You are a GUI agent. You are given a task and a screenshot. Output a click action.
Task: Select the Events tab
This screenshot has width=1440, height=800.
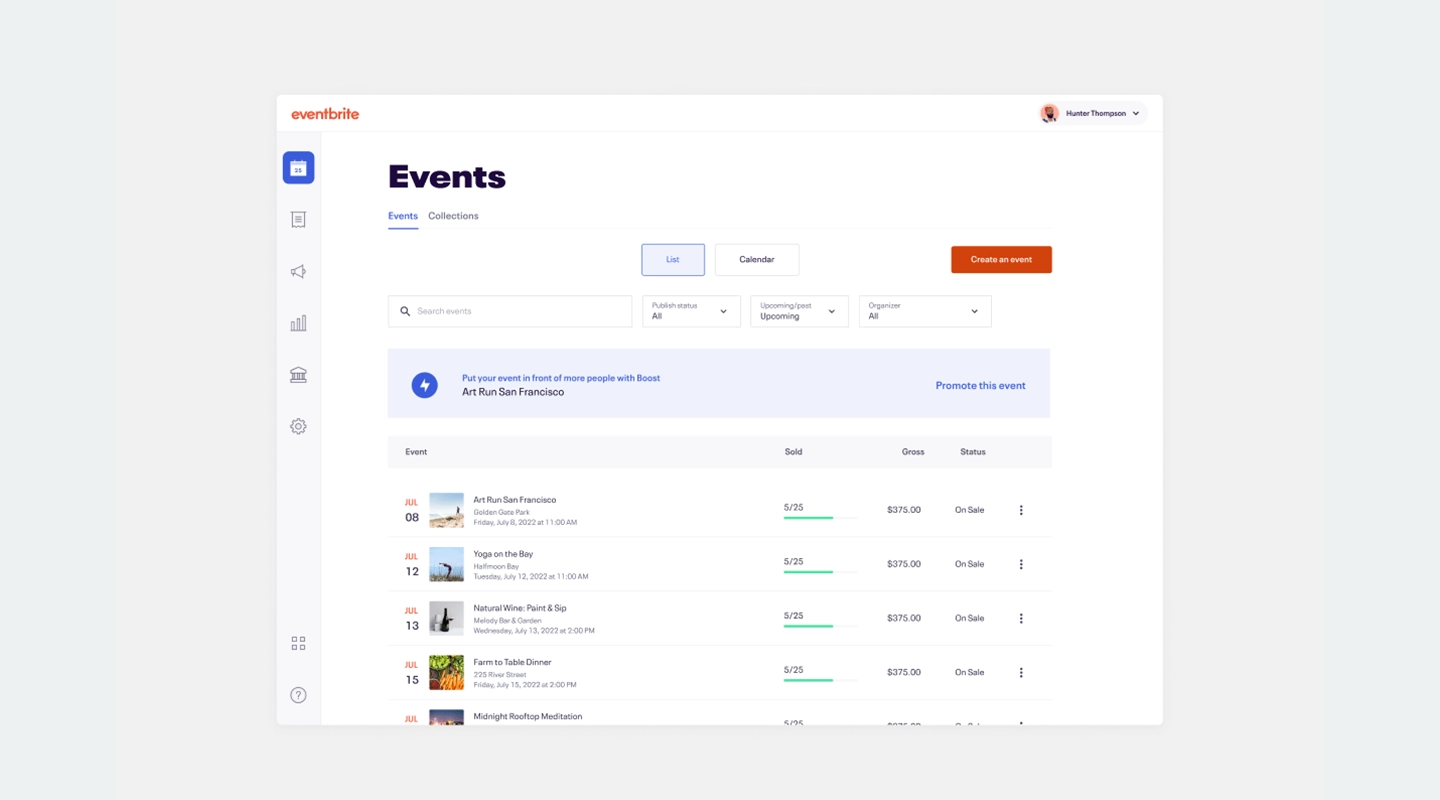pyautogui.click(x=402, y=216)
